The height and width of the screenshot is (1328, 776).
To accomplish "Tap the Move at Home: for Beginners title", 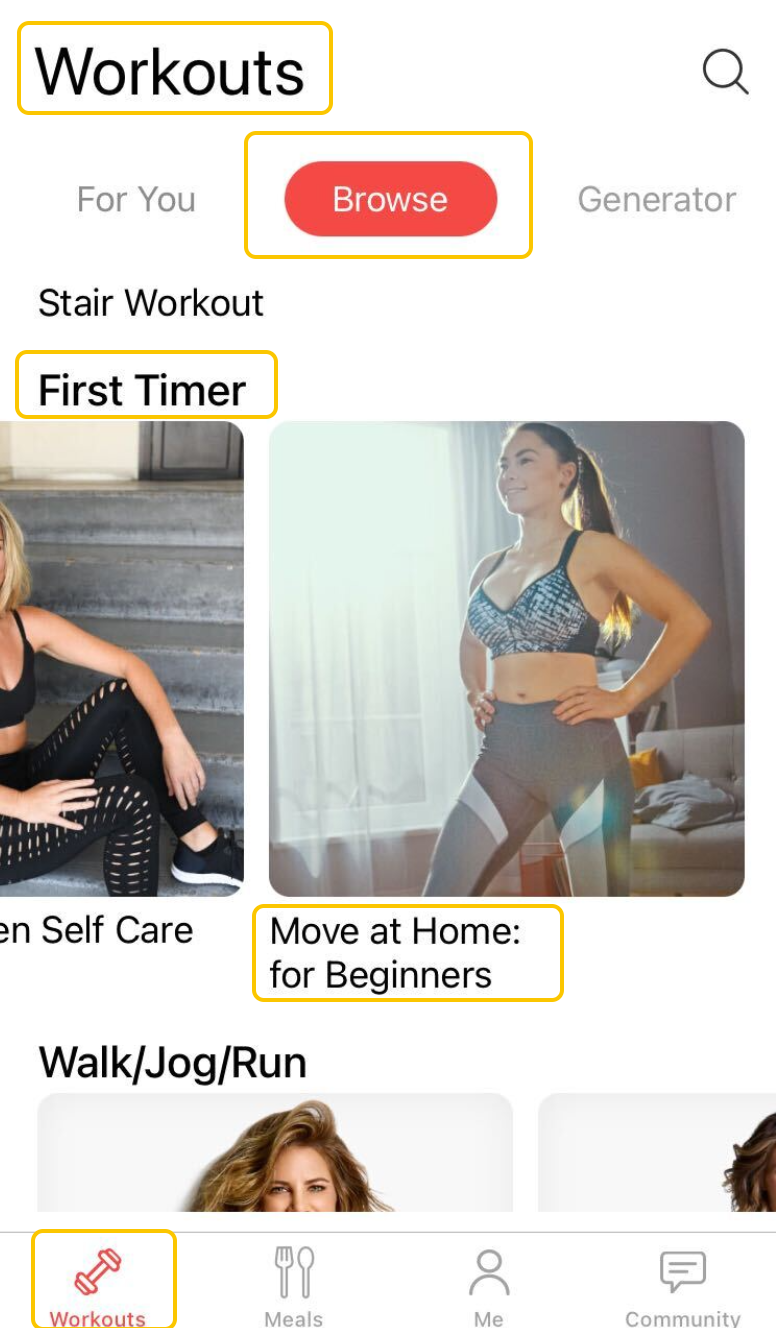I will pyautogui.click(x=395, y=953).
